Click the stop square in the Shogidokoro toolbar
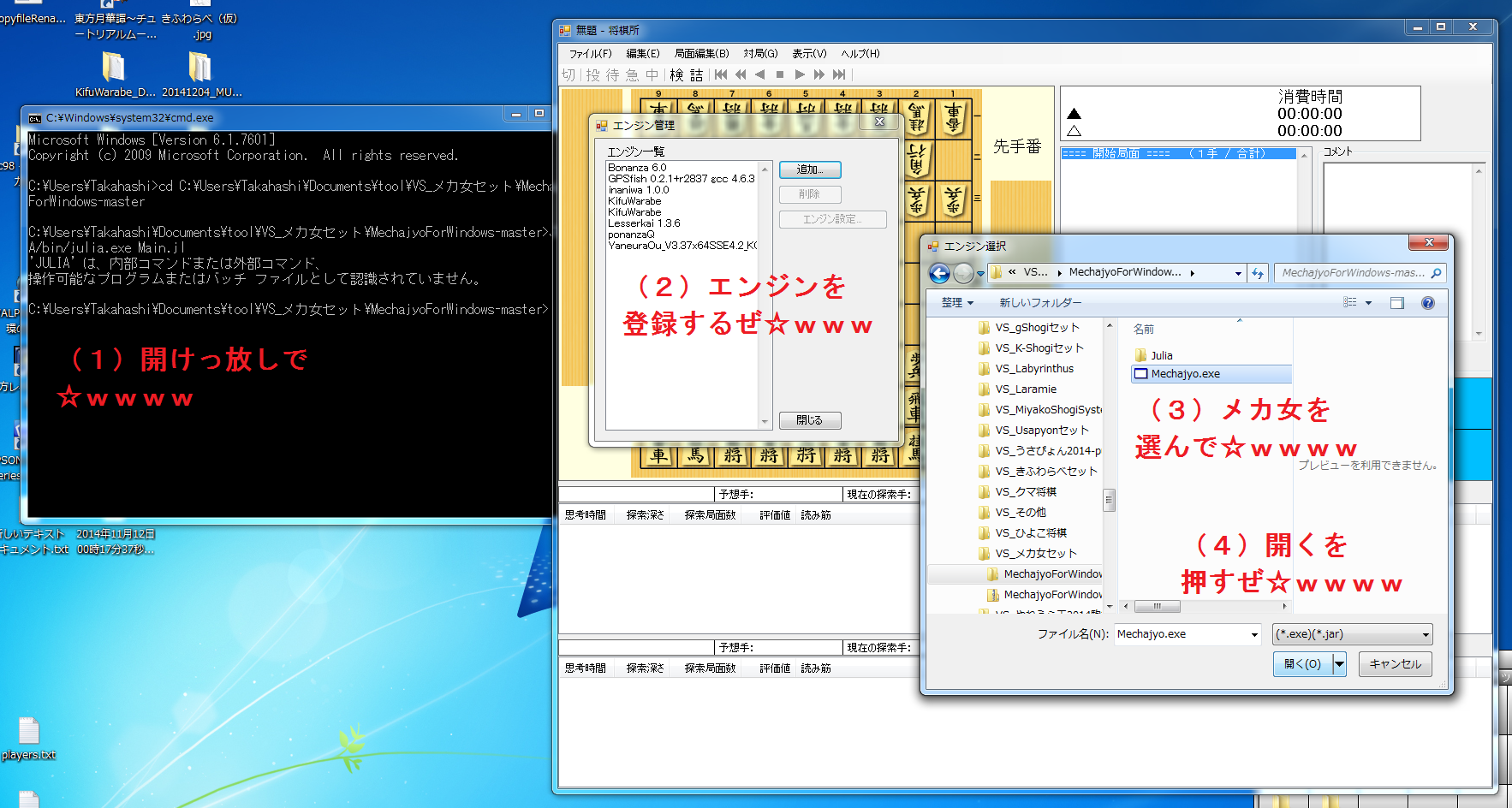The height and width of the screenshot is (808, 1512). [x=780, y=74]
